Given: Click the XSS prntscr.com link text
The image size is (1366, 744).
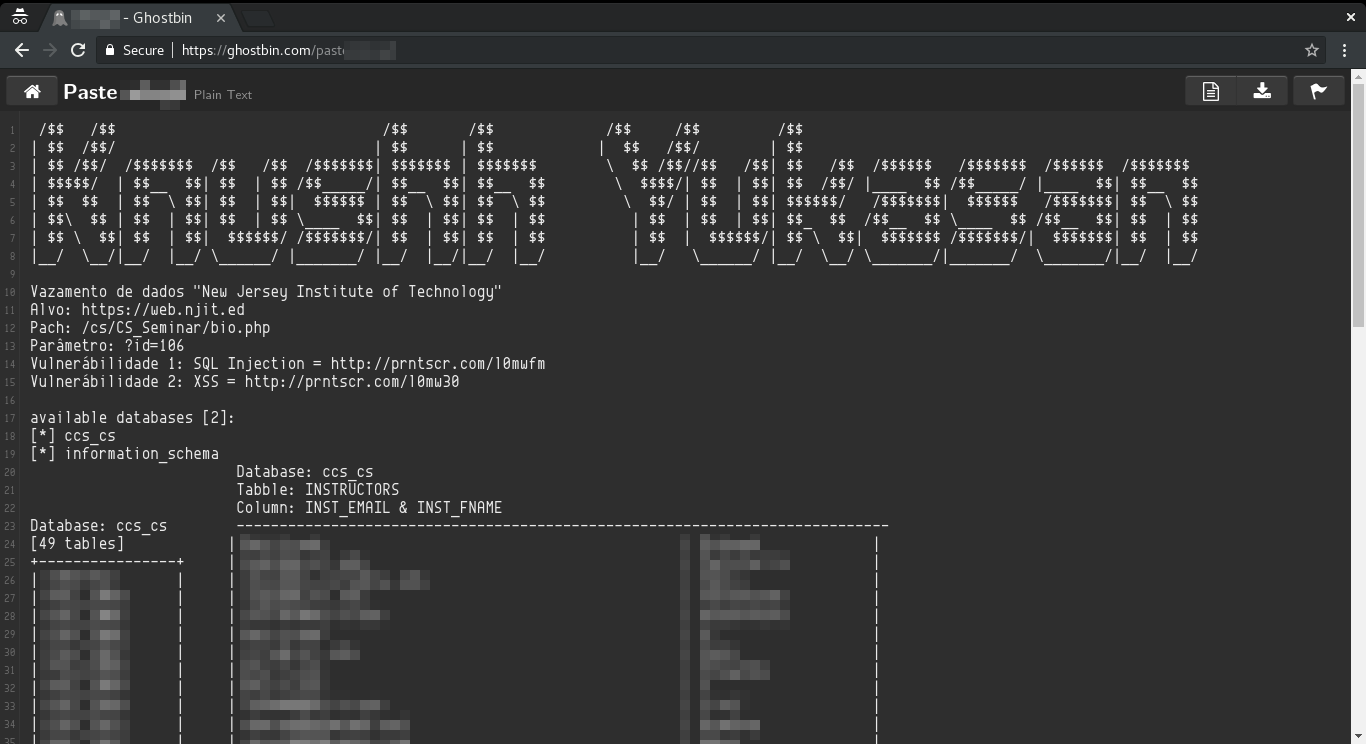Looking at the screenshot, I should (352, 382).
